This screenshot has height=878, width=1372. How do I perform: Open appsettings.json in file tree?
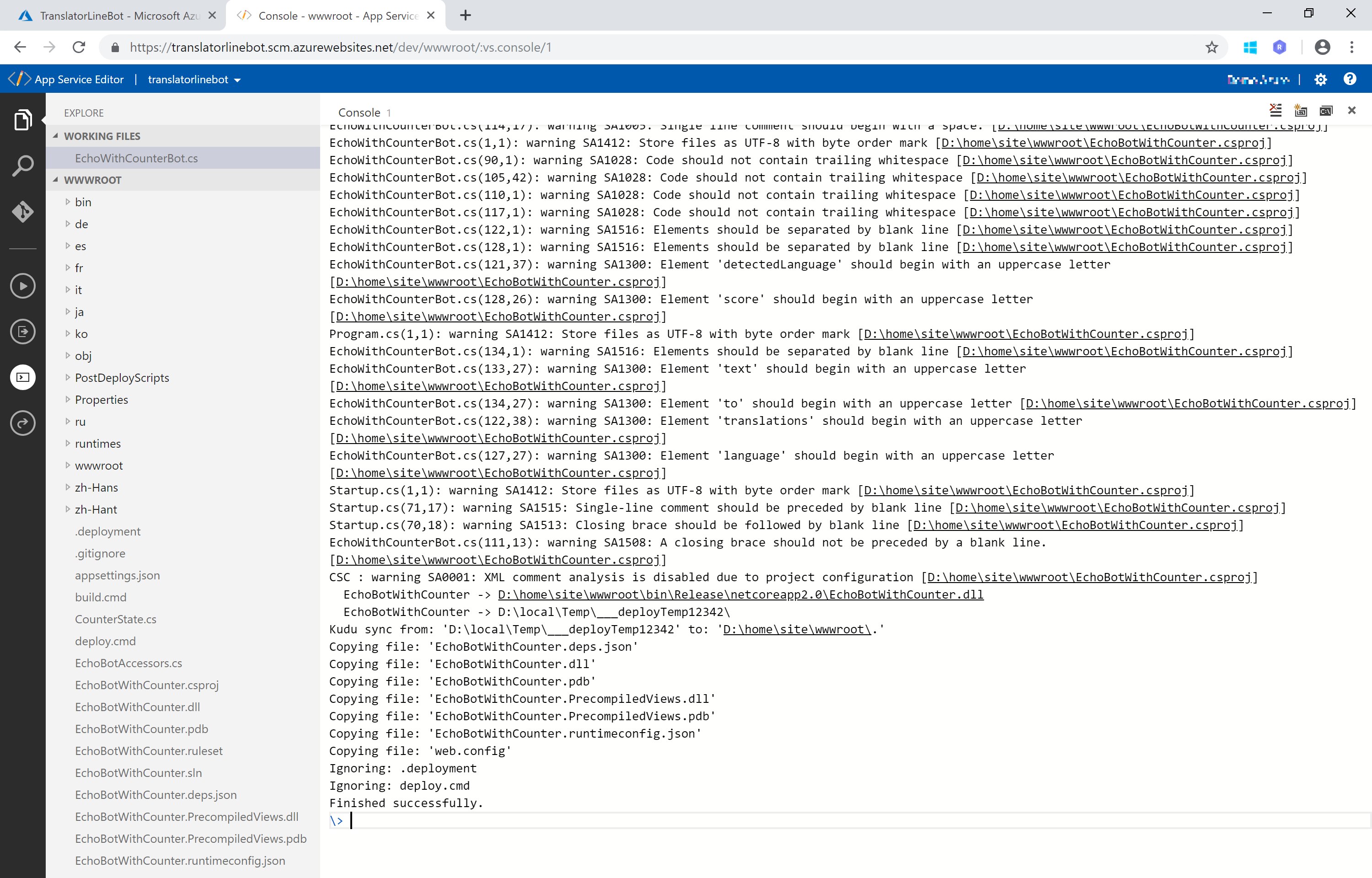[x=118, y=575]
